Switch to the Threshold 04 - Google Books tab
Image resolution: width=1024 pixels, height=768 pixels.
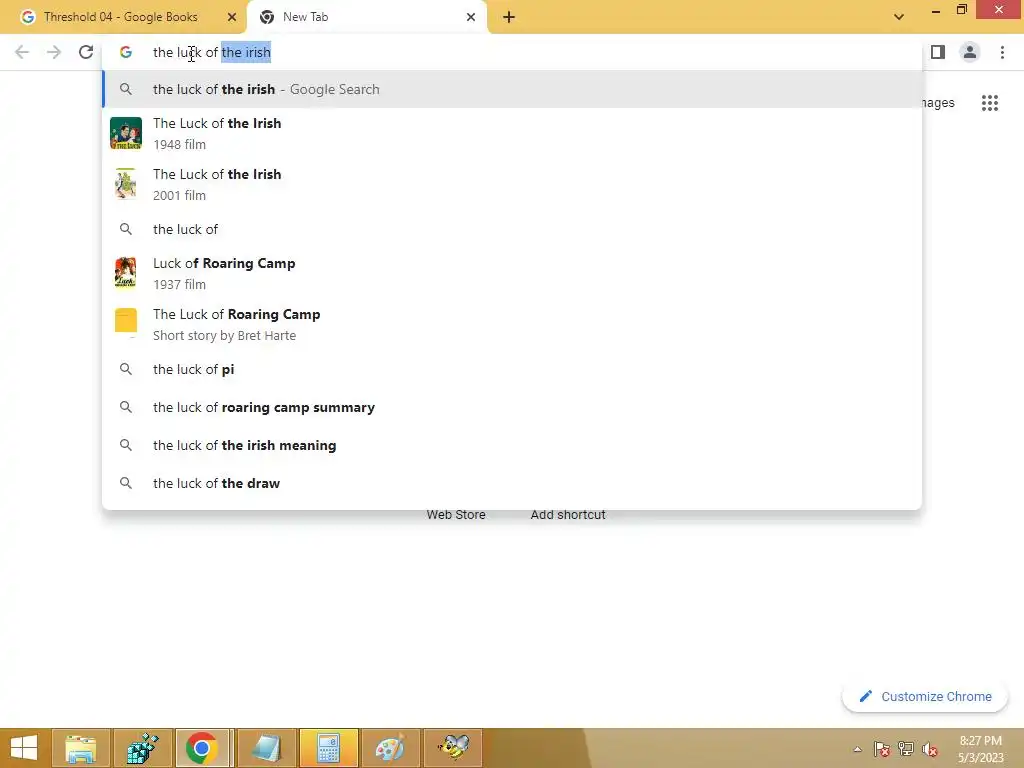[121, 17]
